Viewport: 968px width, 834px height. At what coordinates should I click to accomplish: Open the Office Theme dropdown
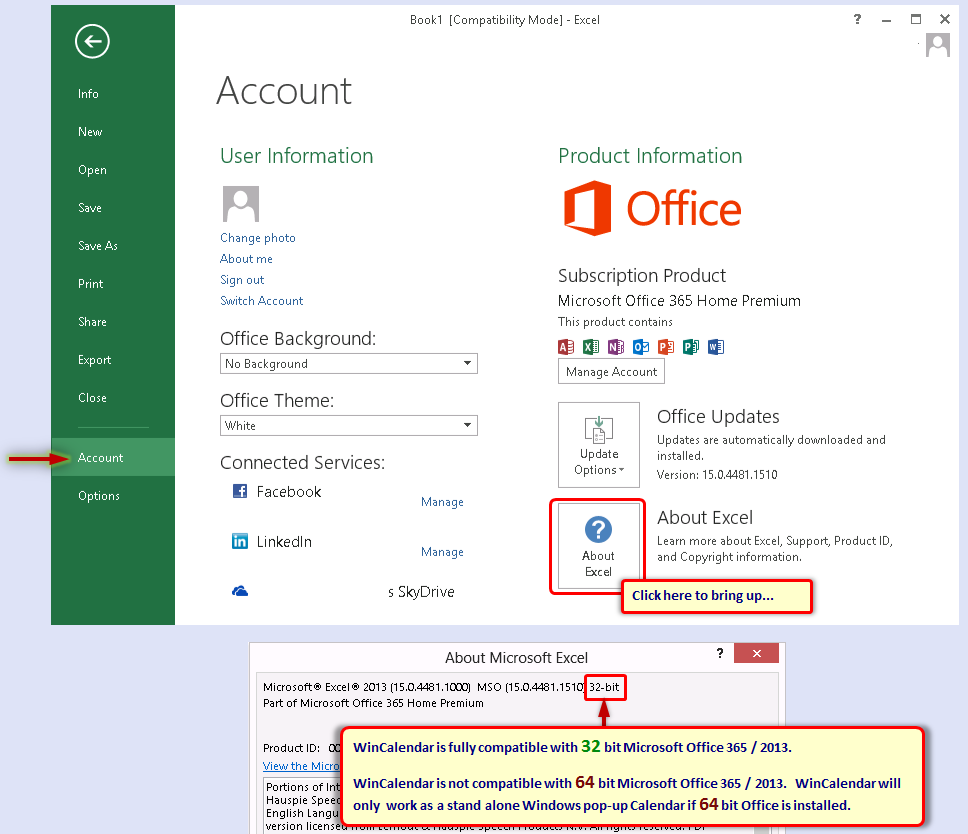348,426
